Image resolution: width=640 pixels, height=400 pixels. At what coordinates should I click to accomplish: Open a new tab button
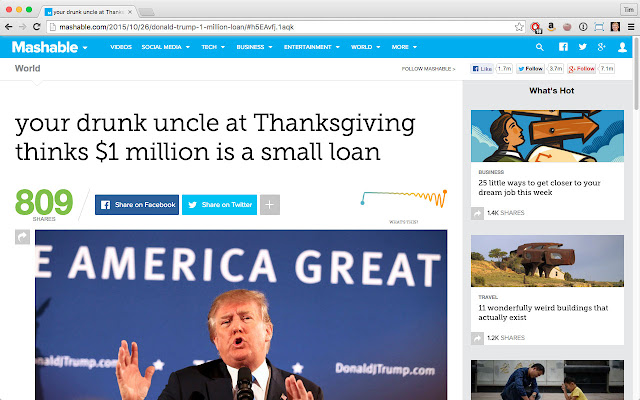[x=147, y=12]
